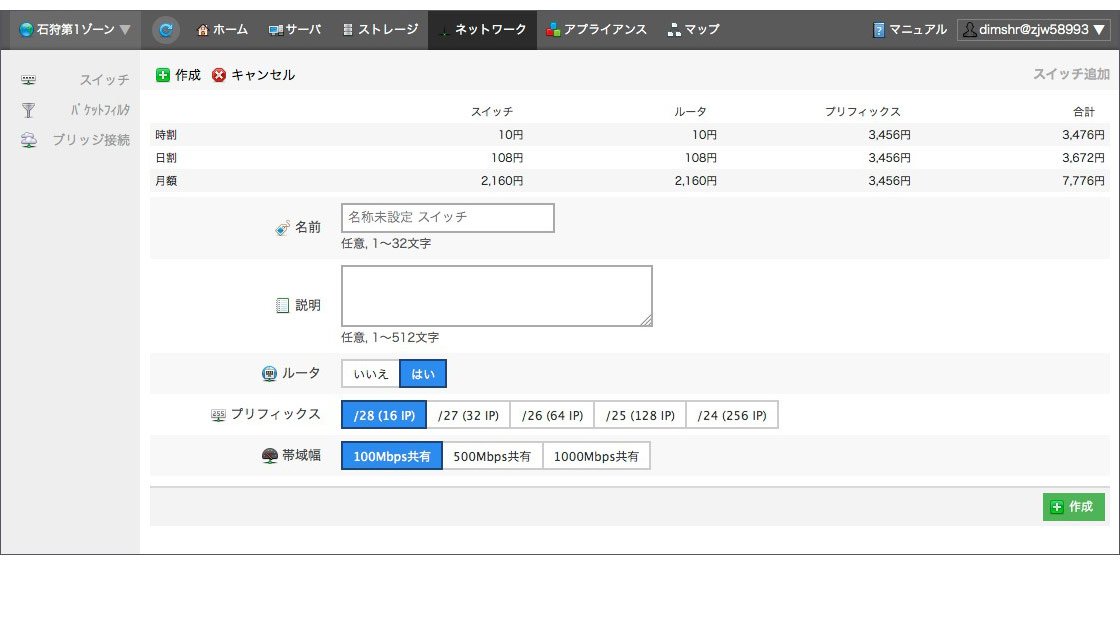Click the 説明 text area
1120x620 pixels.
(x=496, y=296)
